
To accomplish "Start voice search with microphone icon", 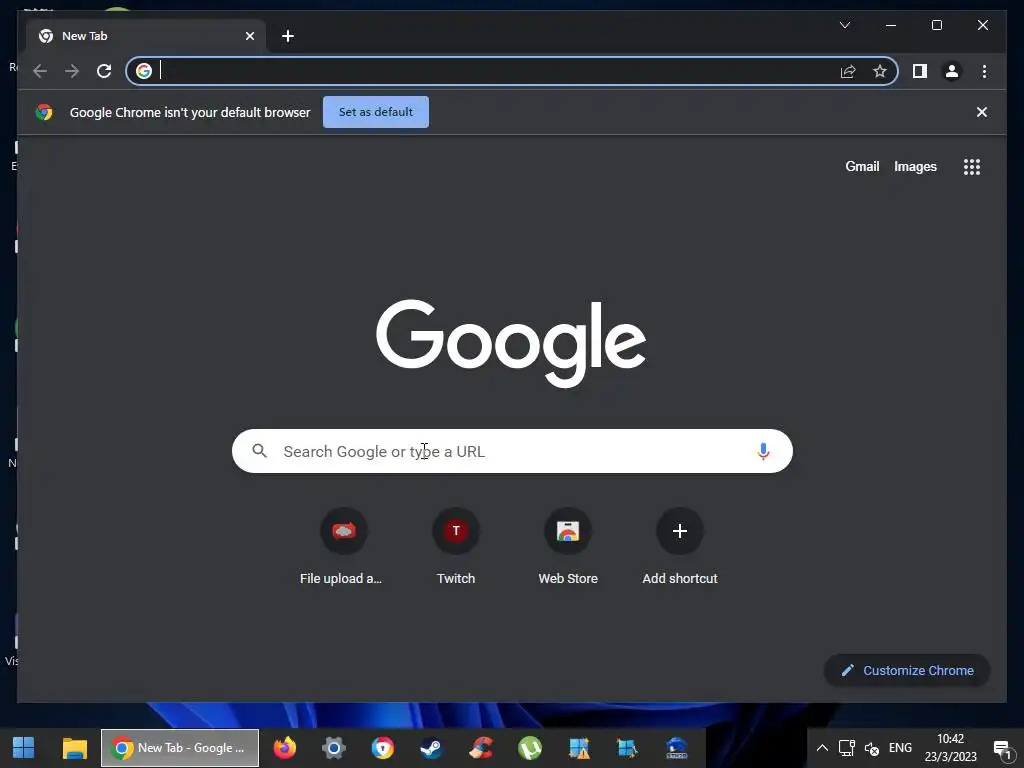I will point(763,451).
